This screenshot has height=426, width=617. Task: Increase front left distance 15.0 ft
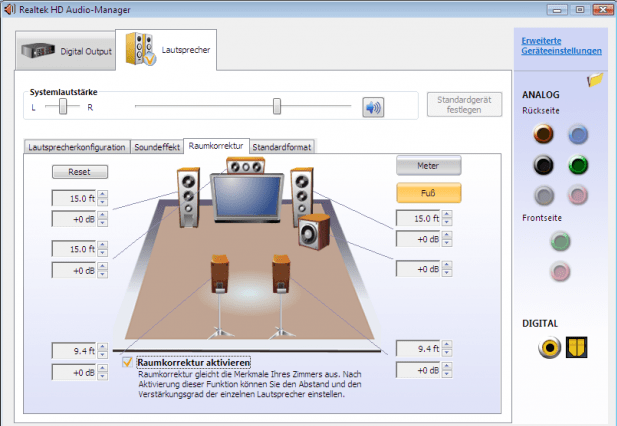(102, 193)
